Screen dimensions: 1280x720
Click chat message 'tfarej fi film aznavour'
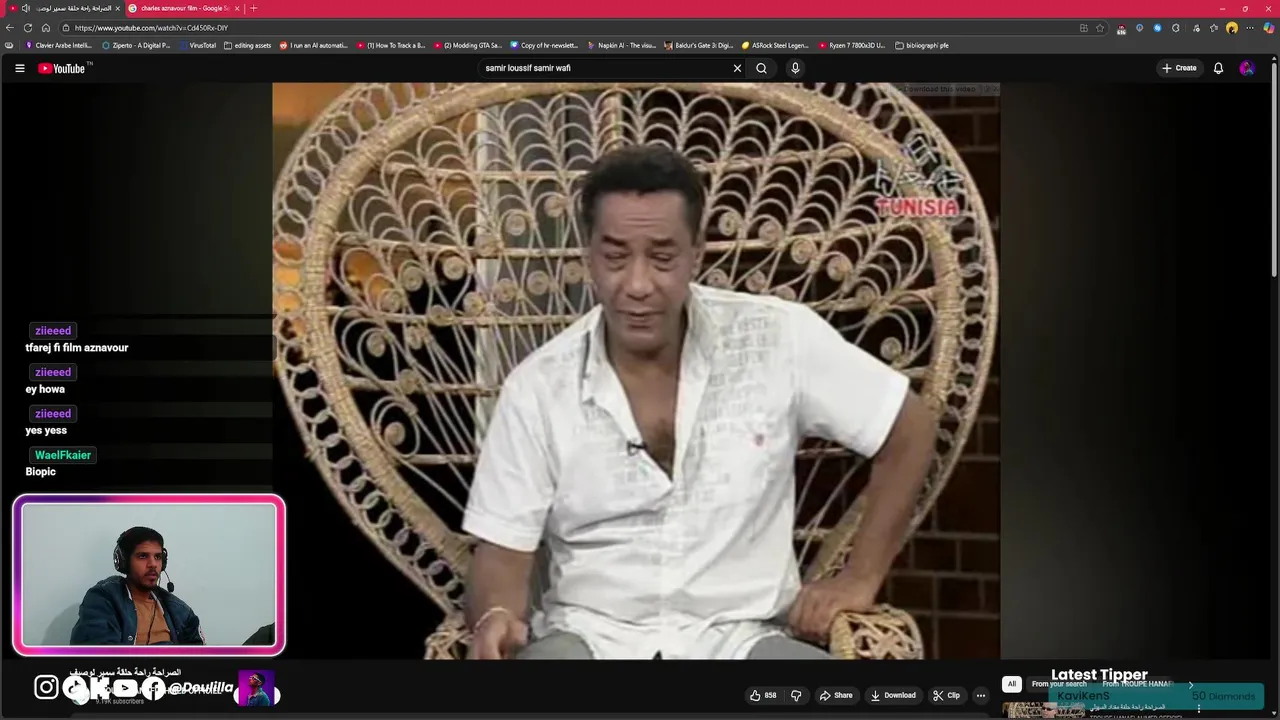click(77, 348)
